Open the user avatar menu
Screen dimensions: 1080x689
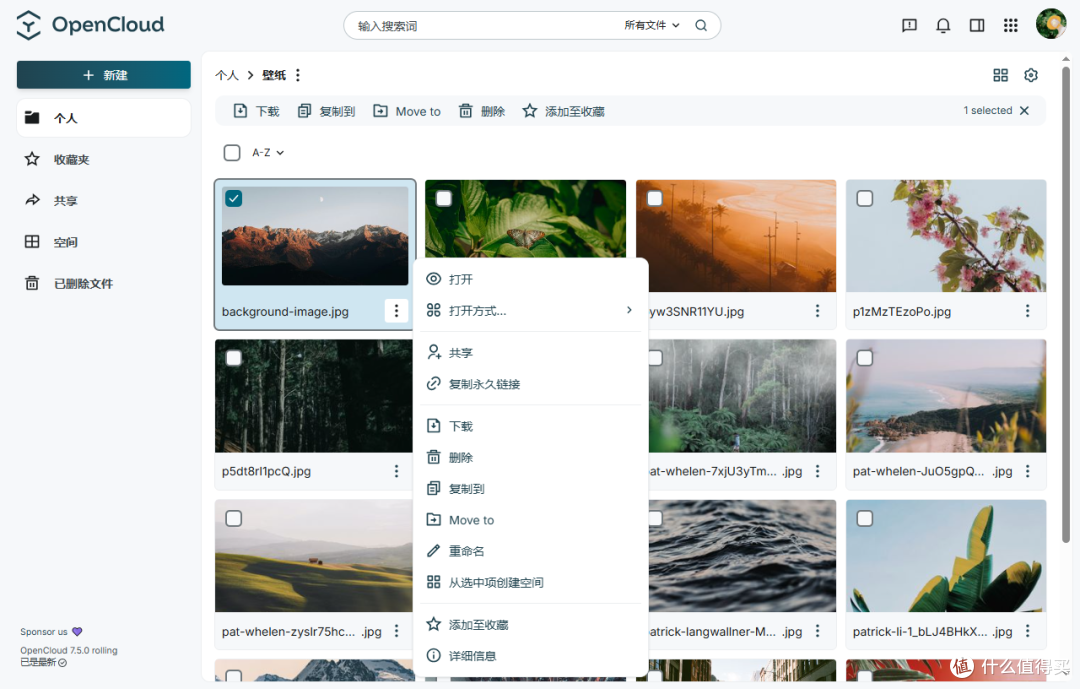click(1051, 24)
